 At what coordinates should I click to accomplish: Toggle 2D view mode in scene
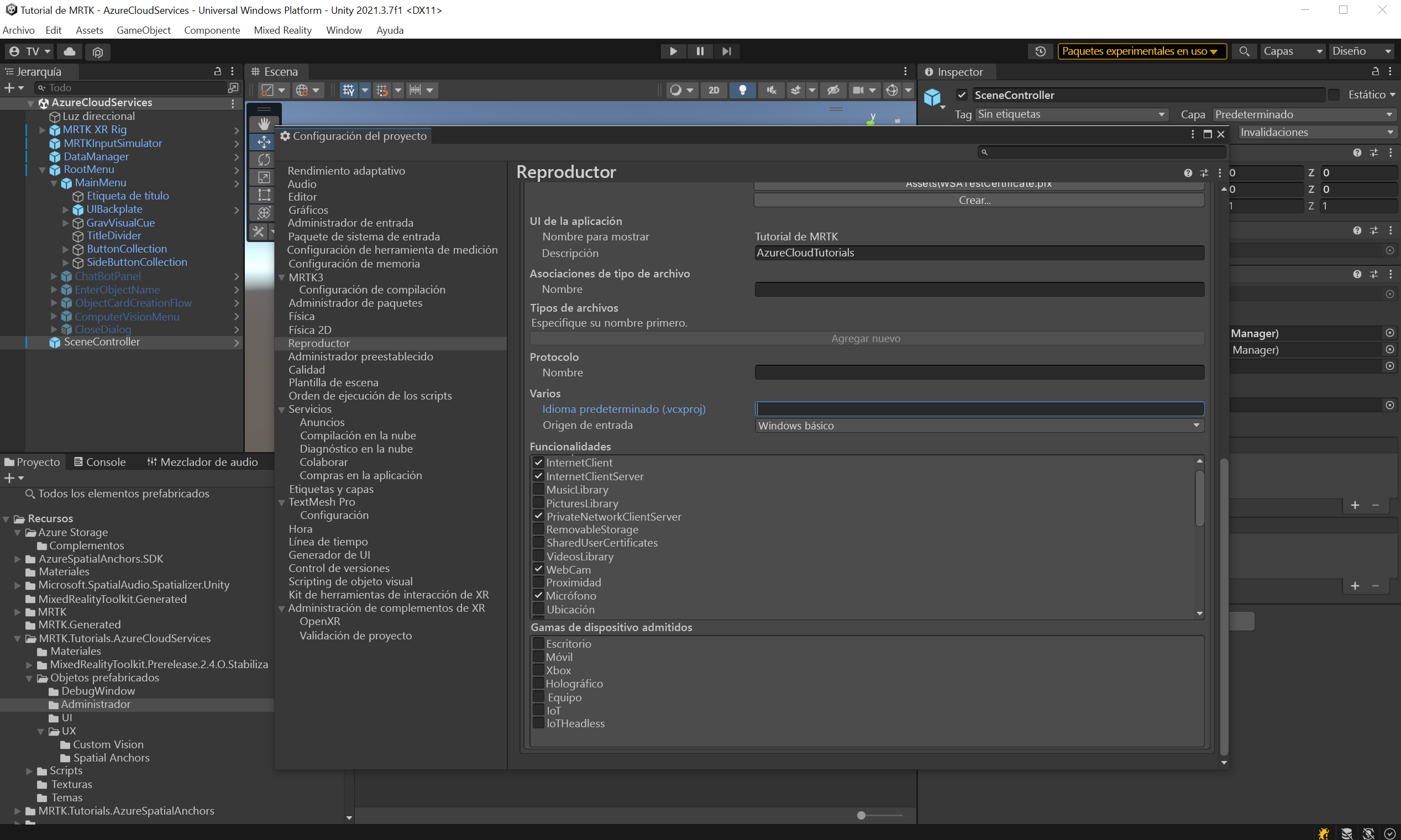tap(713, 90)
